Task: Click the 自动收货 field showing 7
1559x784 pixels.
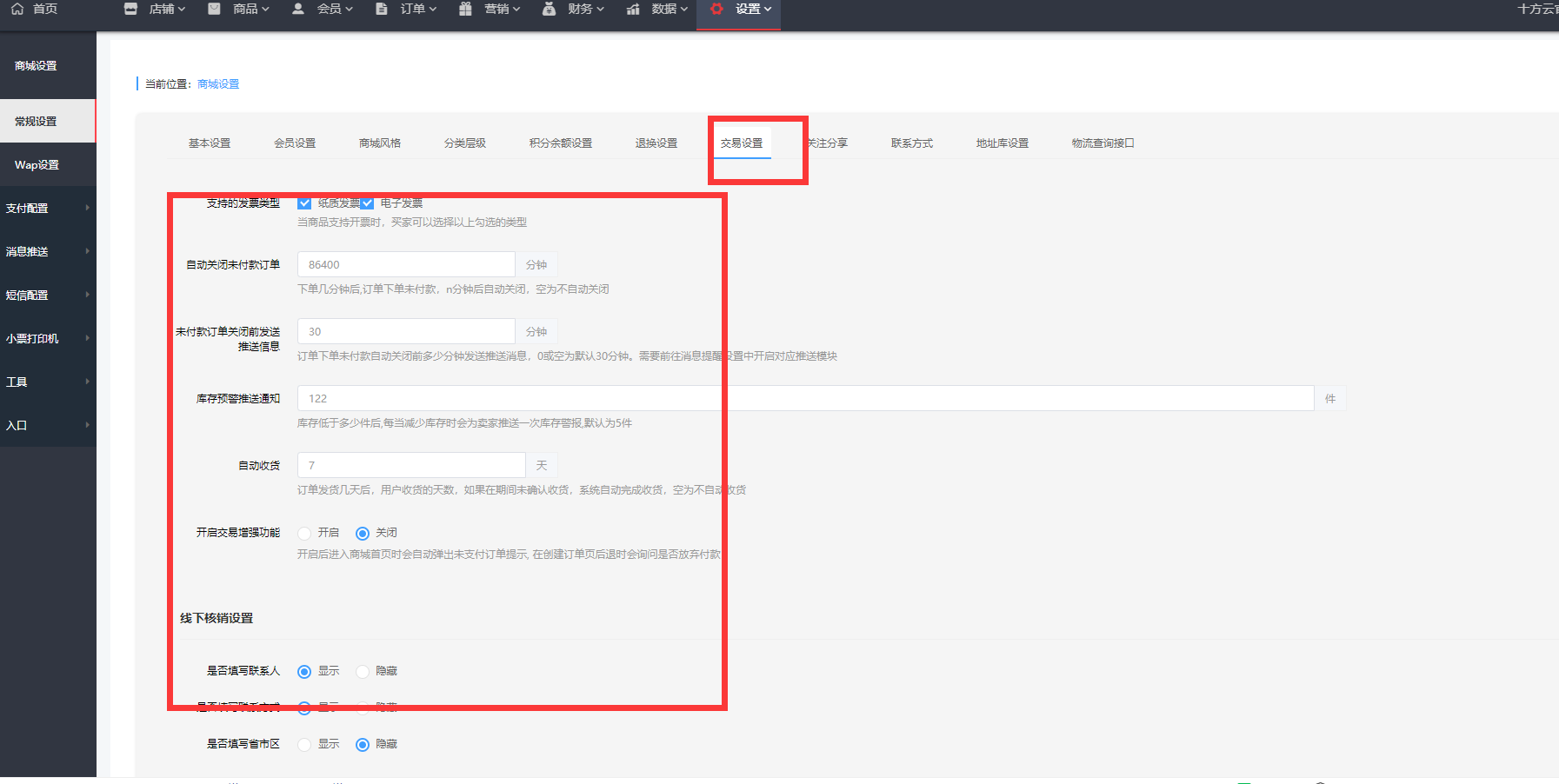Action: coord(411,465)
